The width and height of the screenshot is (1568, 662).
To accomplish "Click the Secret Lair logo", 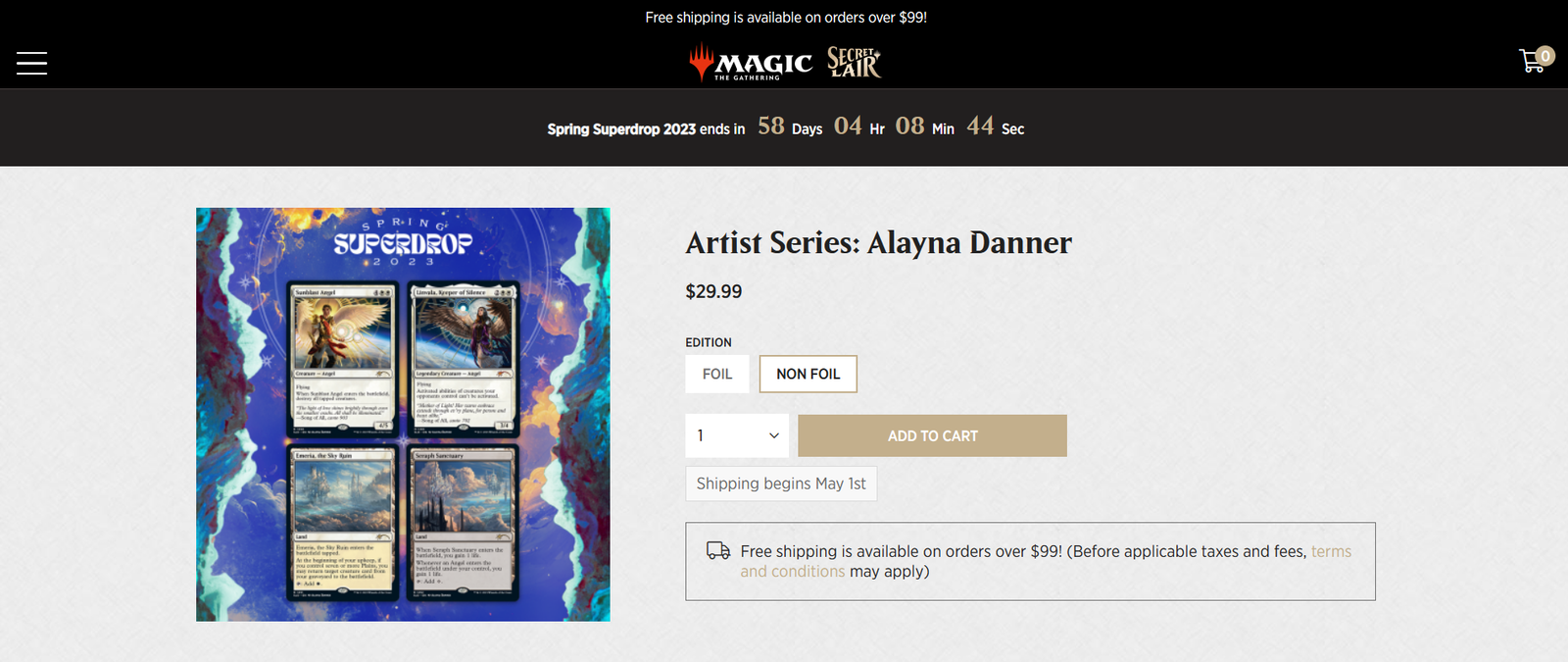I will tap(854, 63).
